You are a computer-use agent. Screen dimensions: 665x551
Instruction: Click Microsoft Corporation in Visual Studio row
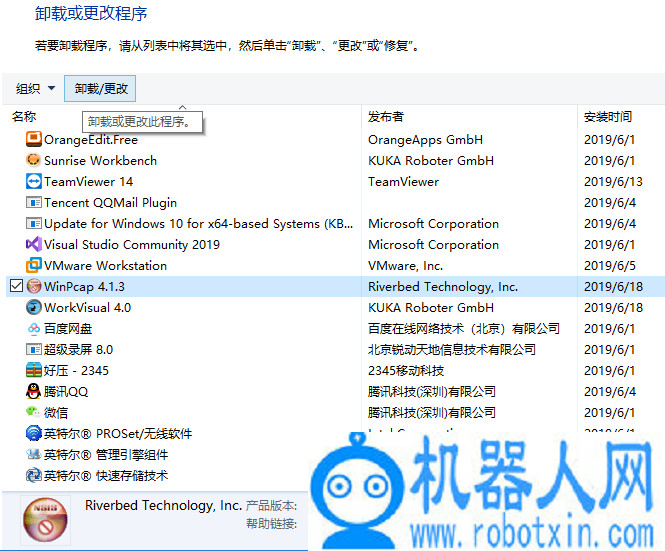(433, 244)
